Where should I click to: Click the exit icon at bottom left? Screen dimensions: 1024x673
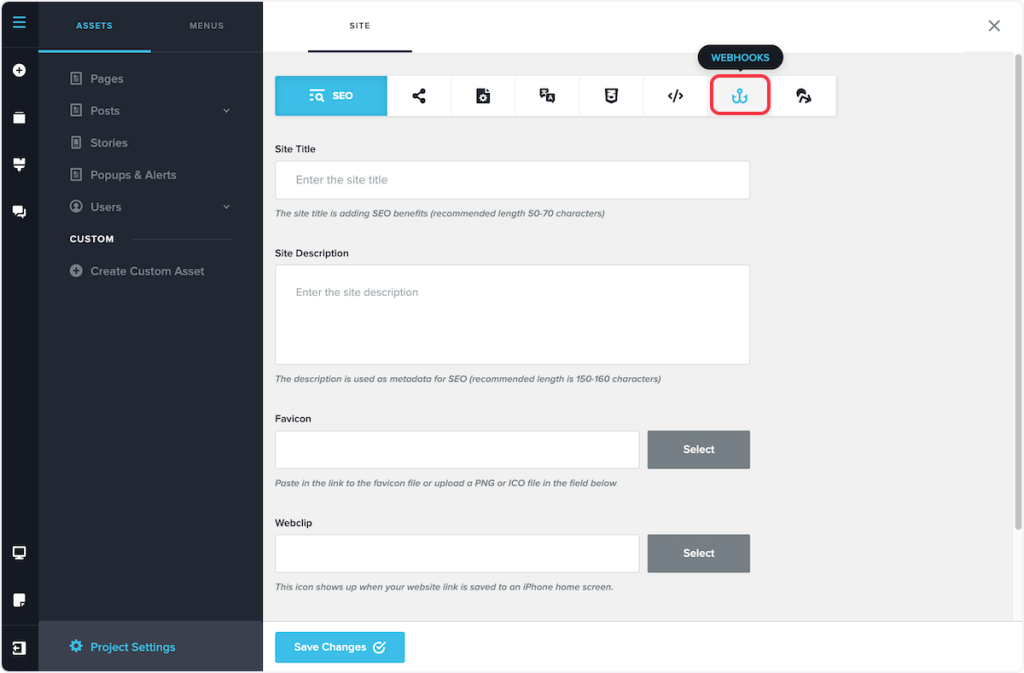click(19, 648)
